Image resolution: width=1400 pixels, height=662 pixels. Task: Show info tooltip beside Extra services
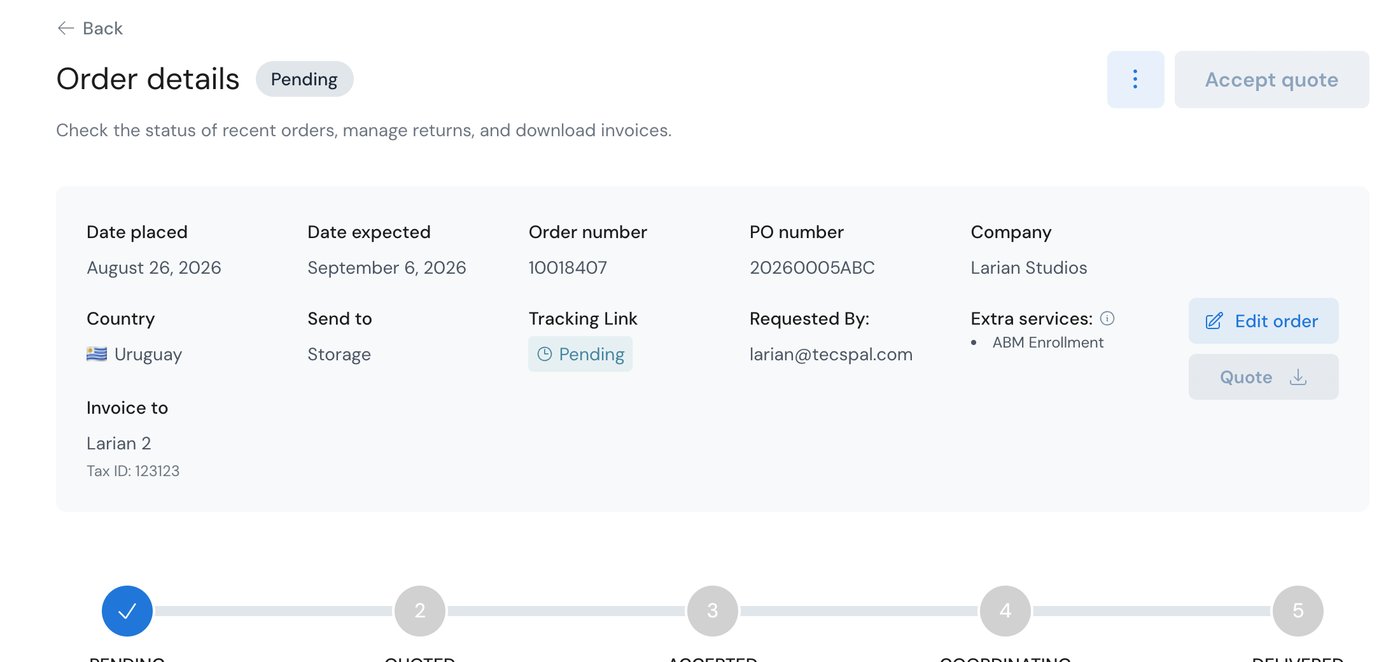1107,318
